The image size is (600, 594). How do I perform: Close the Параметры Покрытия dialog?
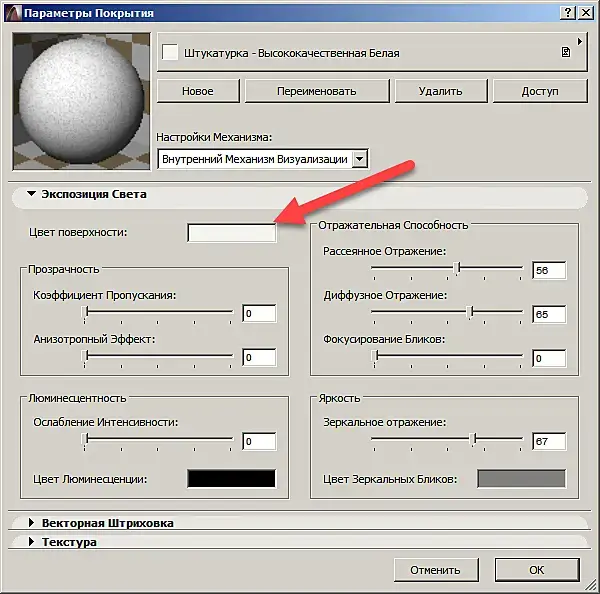tap(585, 13)
